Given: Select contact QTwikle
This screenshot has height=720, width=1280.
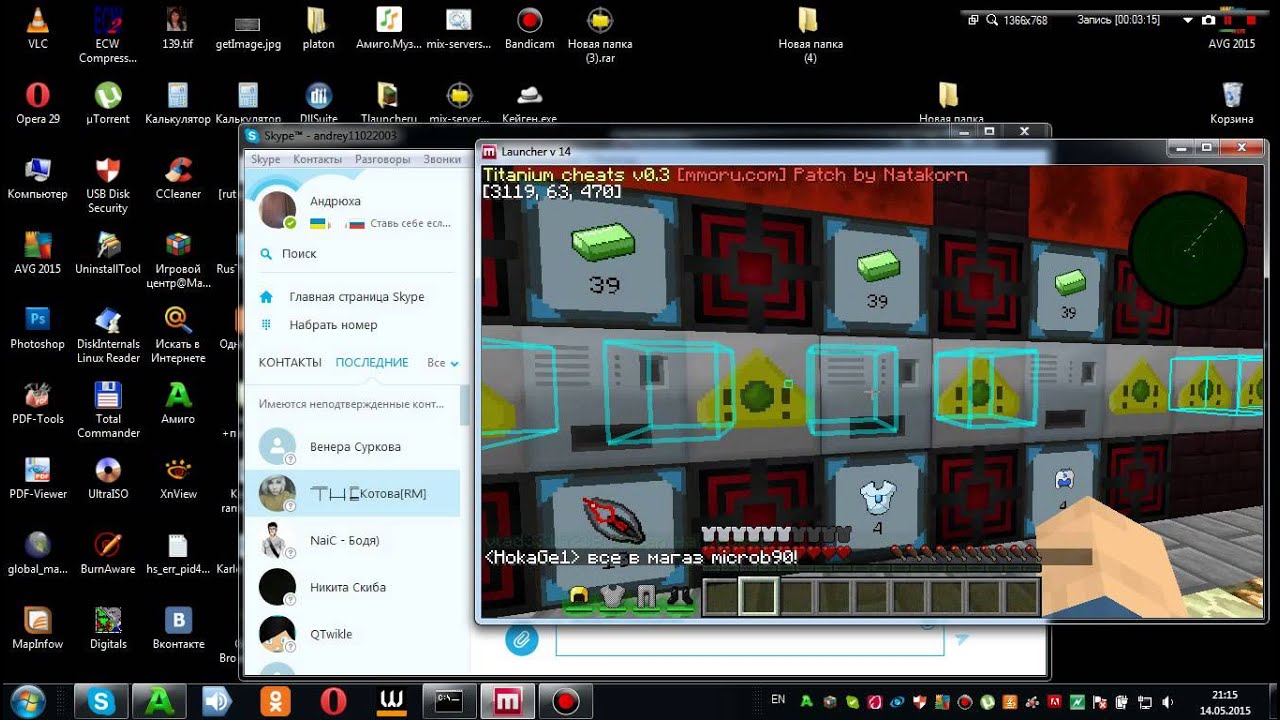Looking at the screenshot, I should [x=352, y=634].
